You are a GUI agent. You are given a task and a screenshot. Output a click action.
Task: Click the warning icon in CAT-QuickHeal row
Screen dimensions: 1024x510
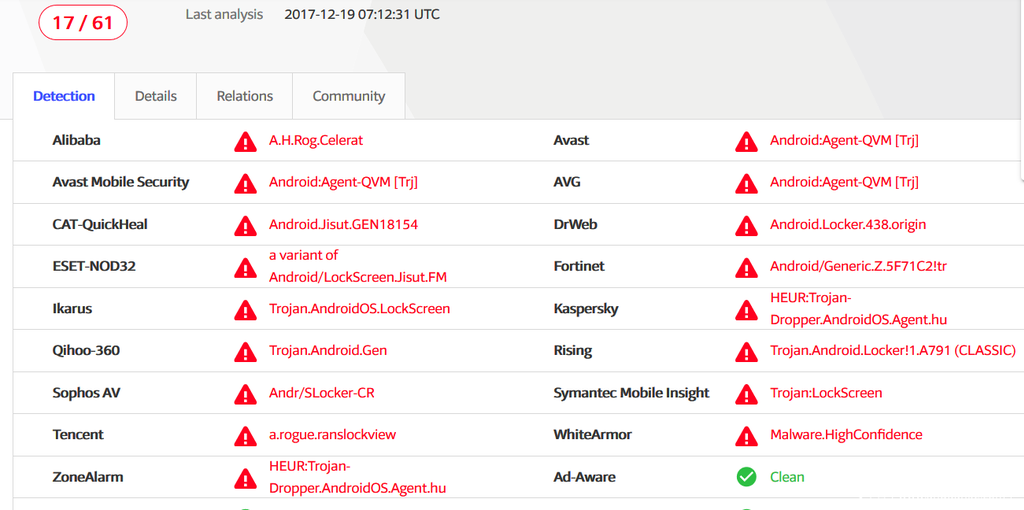245,226
